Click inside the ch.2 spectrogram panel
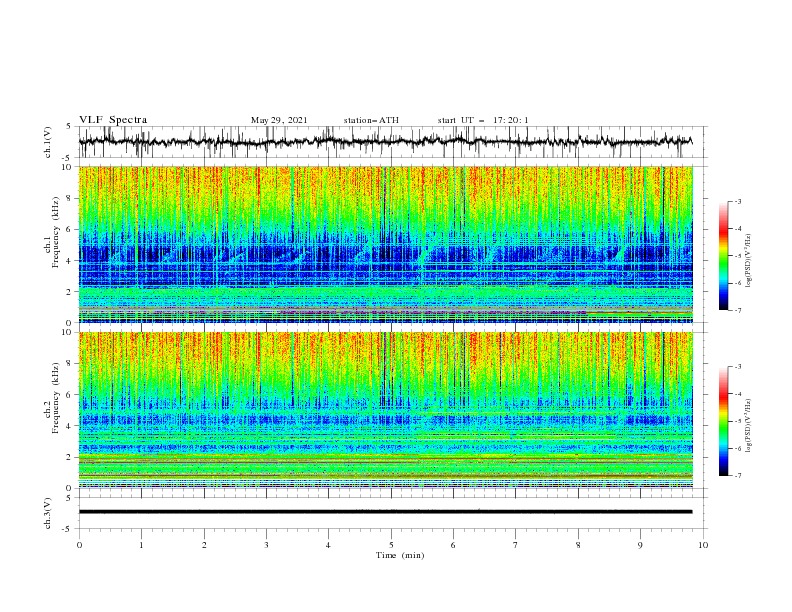 click(x=385, y=410)
